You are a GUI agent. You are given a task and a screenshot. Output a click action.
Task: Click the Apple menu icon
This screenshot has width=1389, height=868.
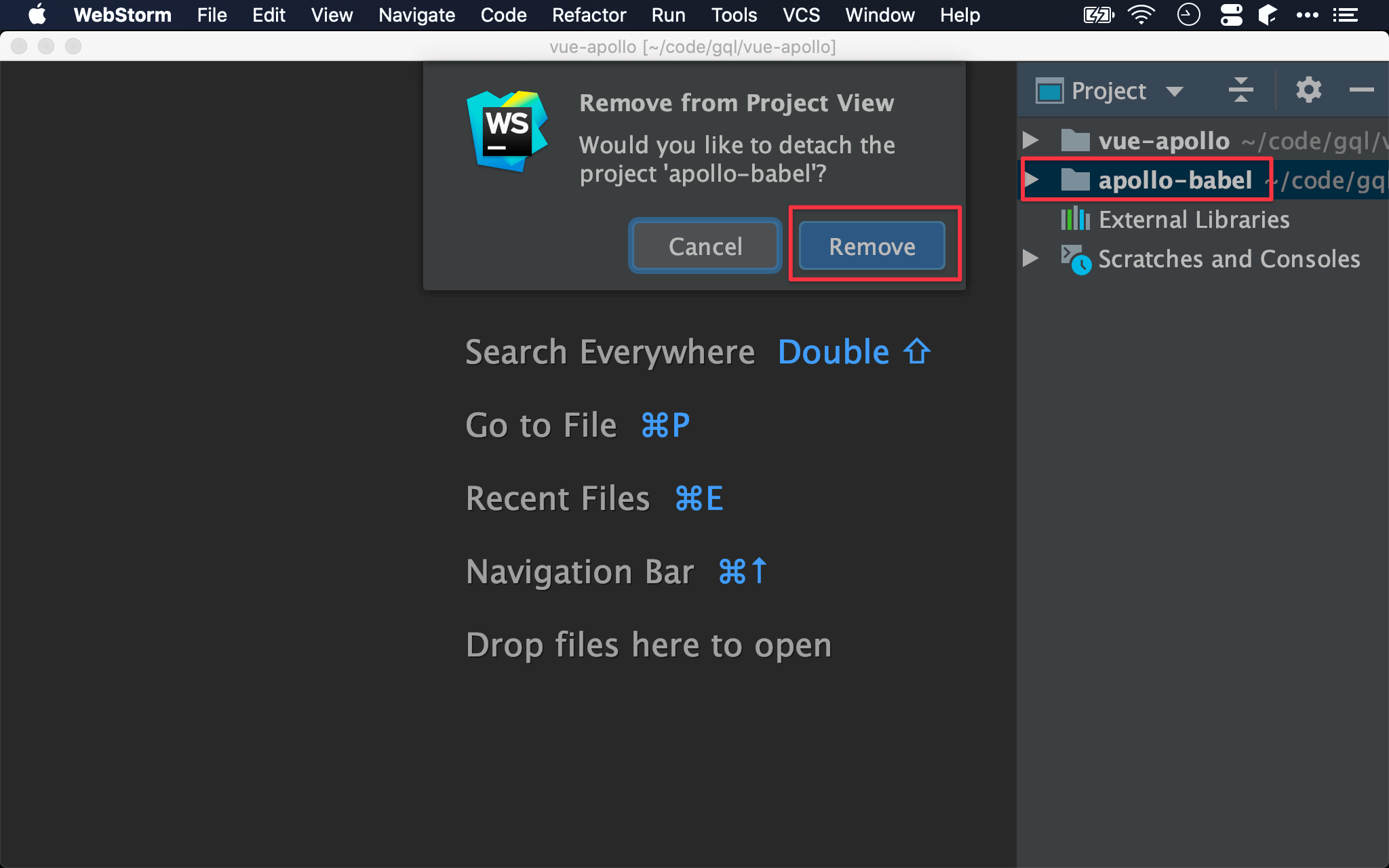(x=37, y=15)
